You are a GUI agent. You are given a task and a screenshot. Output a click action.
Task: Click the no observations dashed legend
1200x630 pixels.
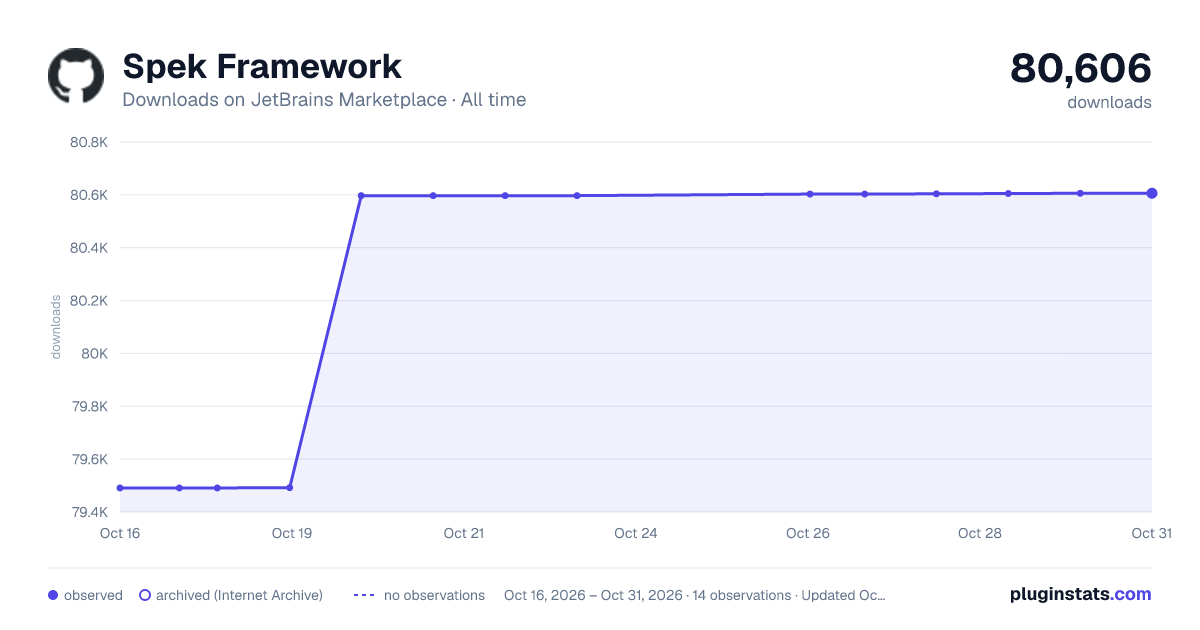click(364, 595)
